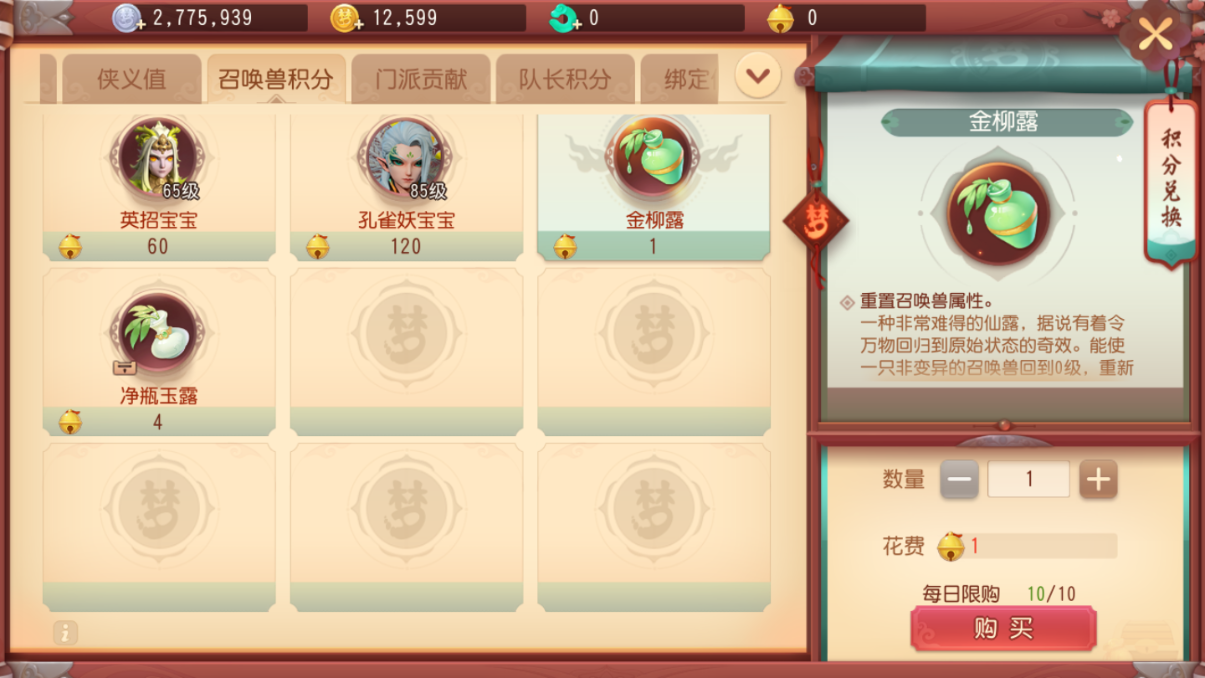This screenshot has width=1205, height=678.
Task: Switch to the 侠义值 tab
Action: [x=132, y=79]
